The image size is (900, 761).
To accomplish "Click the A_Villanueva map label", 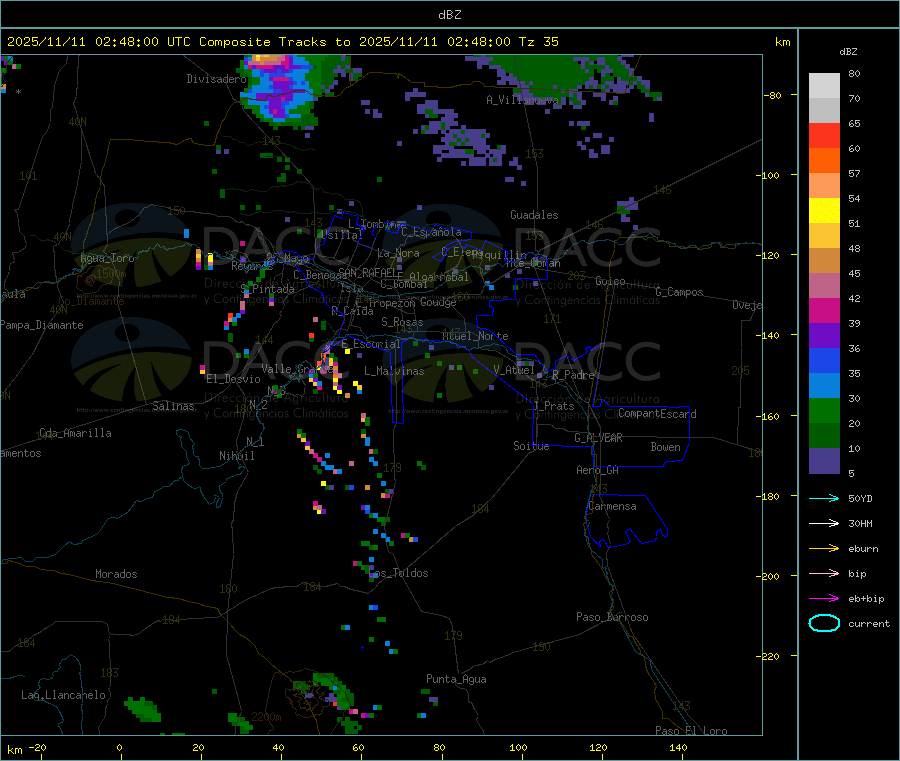I will (x=522, y=100).
